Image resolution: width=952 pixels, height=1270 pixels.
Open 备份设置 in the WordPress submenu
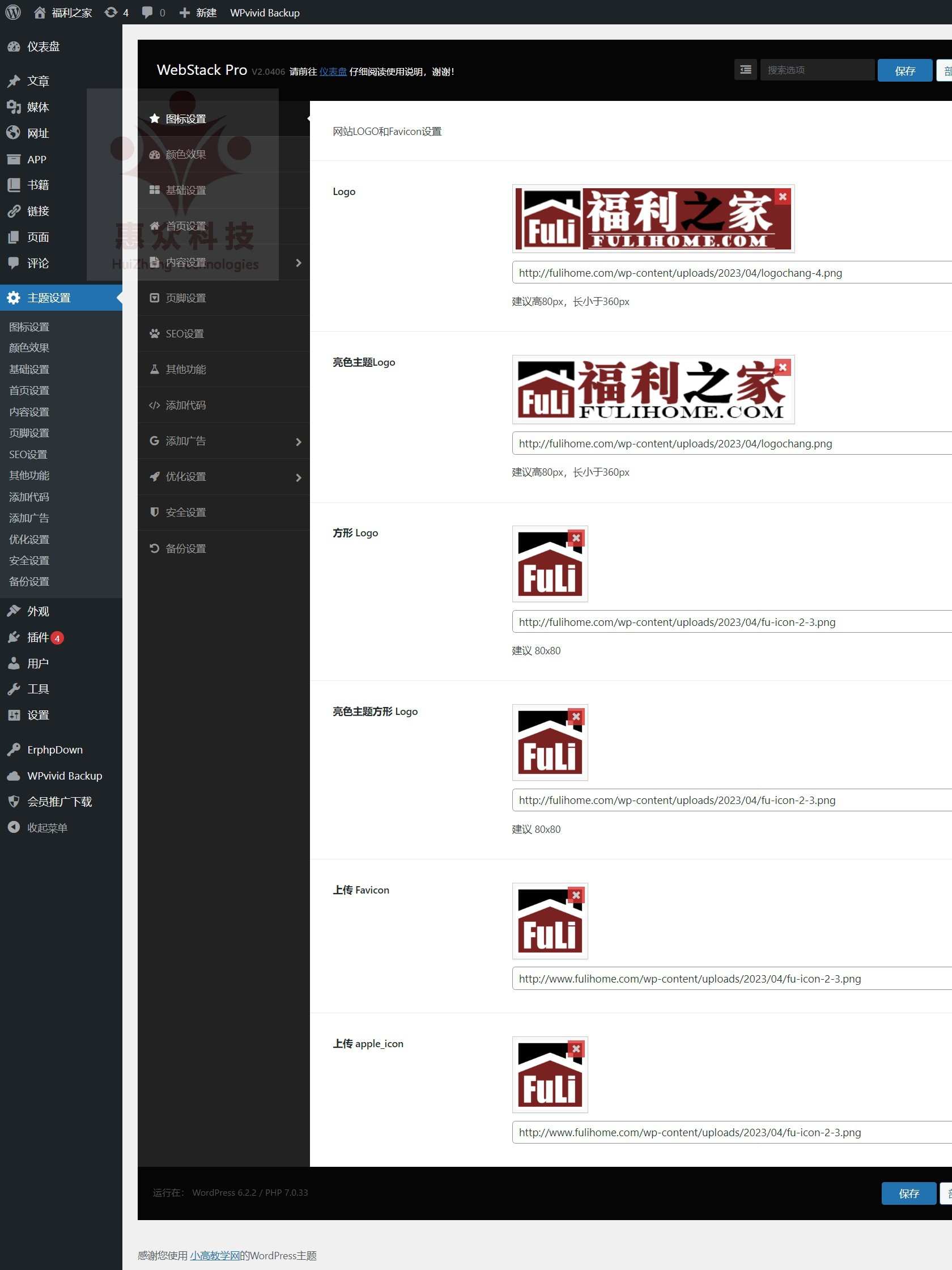29,582
